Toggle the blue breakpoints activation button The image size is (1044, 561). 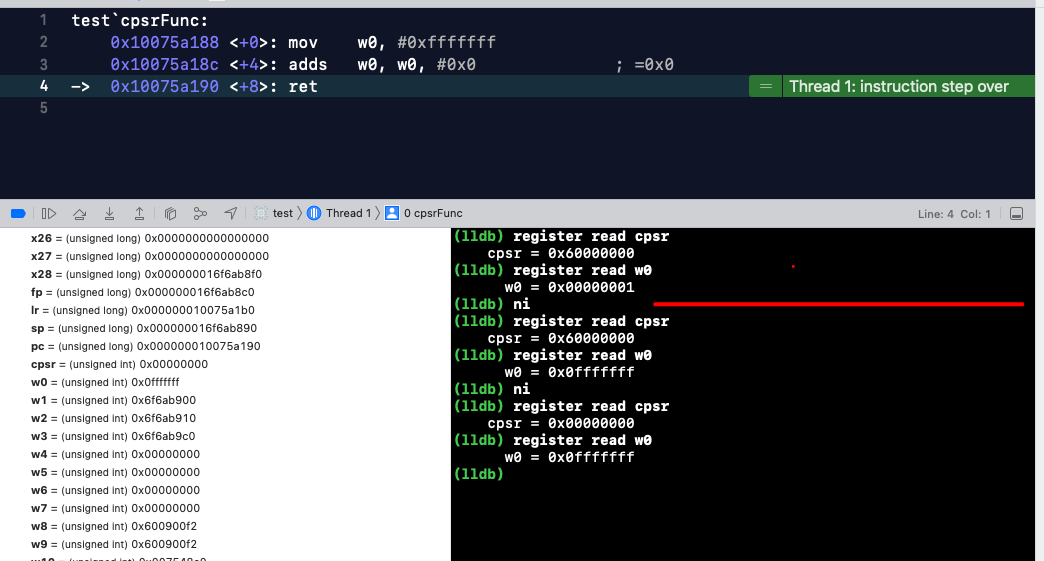[x=18, y=213]
